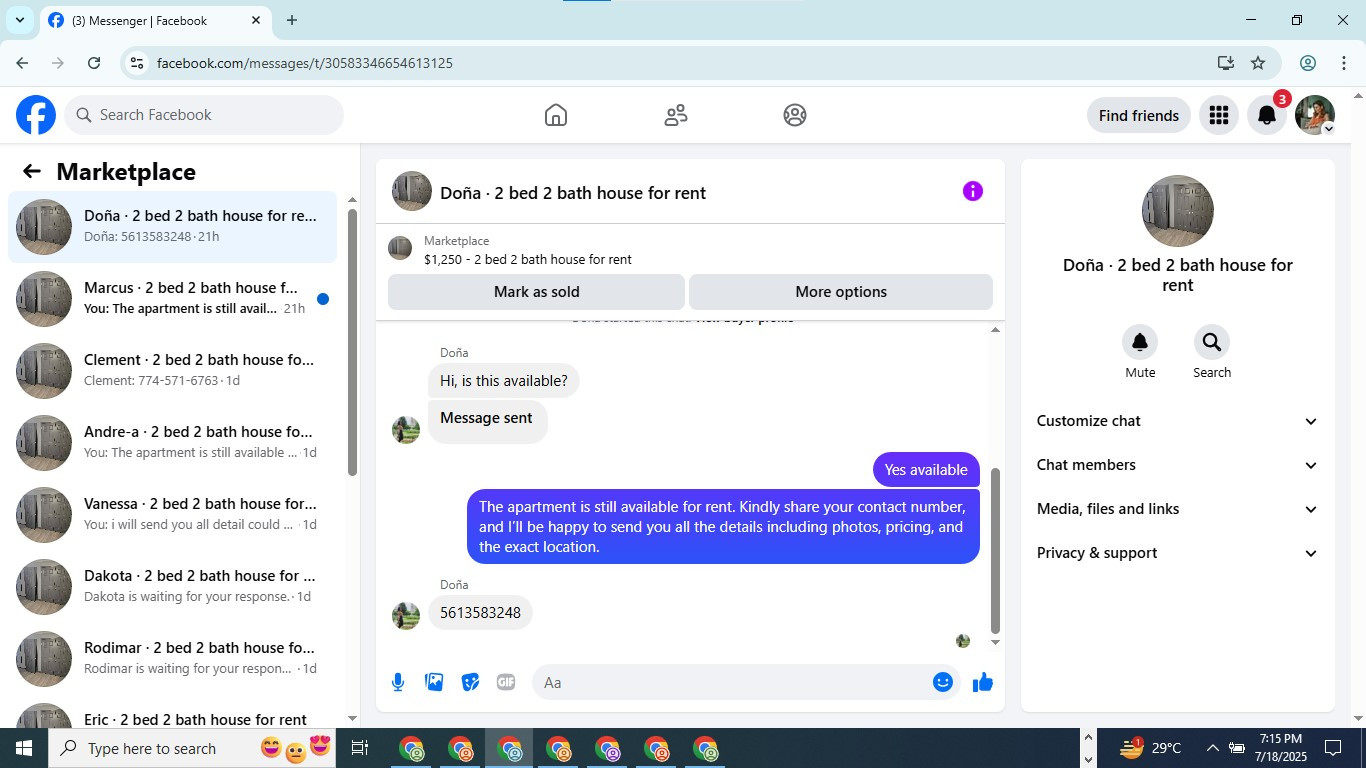Go to the Home feed icon
Viewport: 1366px width, 768px height.
556,115
